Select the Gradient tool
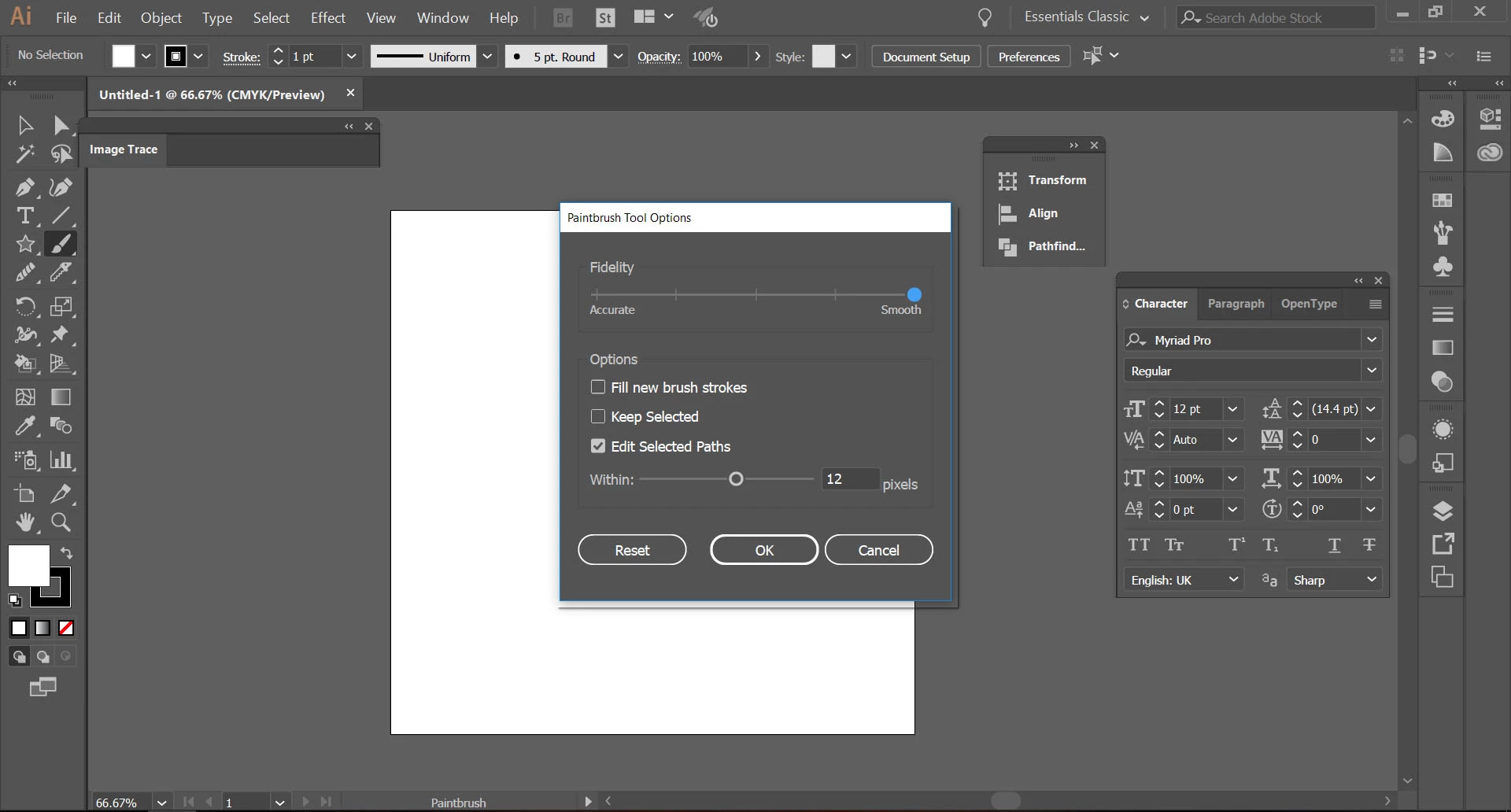 click(61, 397)
